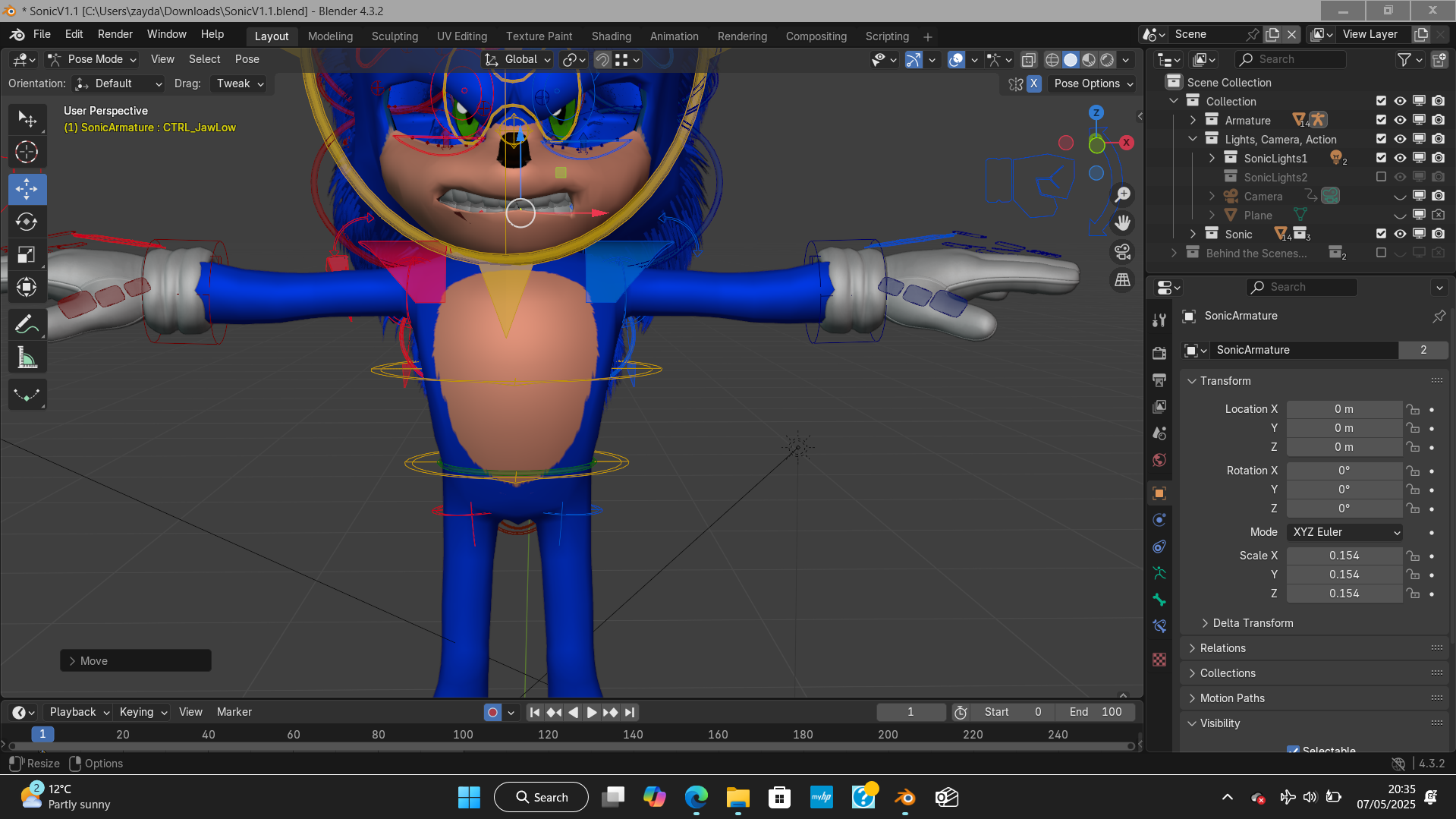Switch to the Shading workspace tab
This screenshot has height=819, width=1456.
(612, 36)
